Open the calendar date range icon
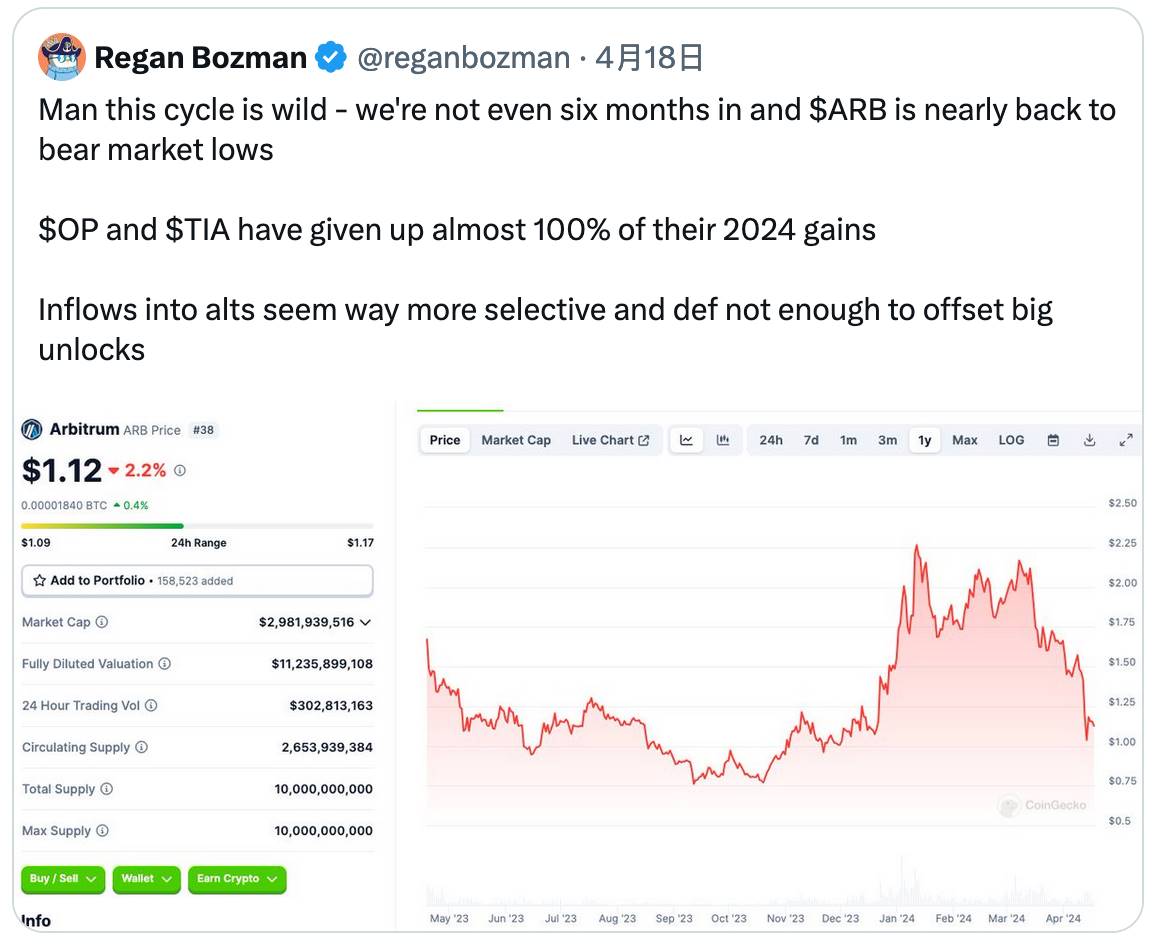This screenshot has width=1154, height=944. [x=1053, y=440]
